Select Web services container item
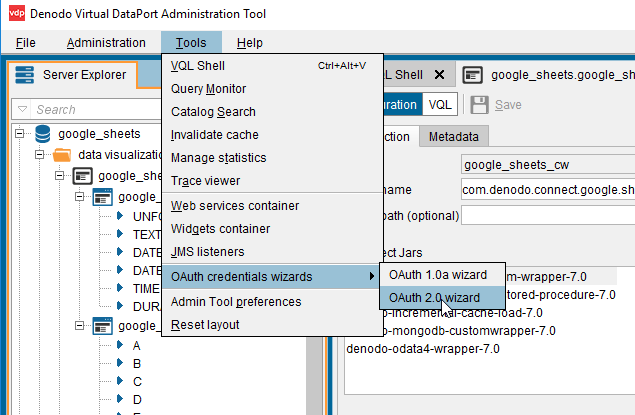This screenshot has width=635, height=415. [x=272, y=206]
